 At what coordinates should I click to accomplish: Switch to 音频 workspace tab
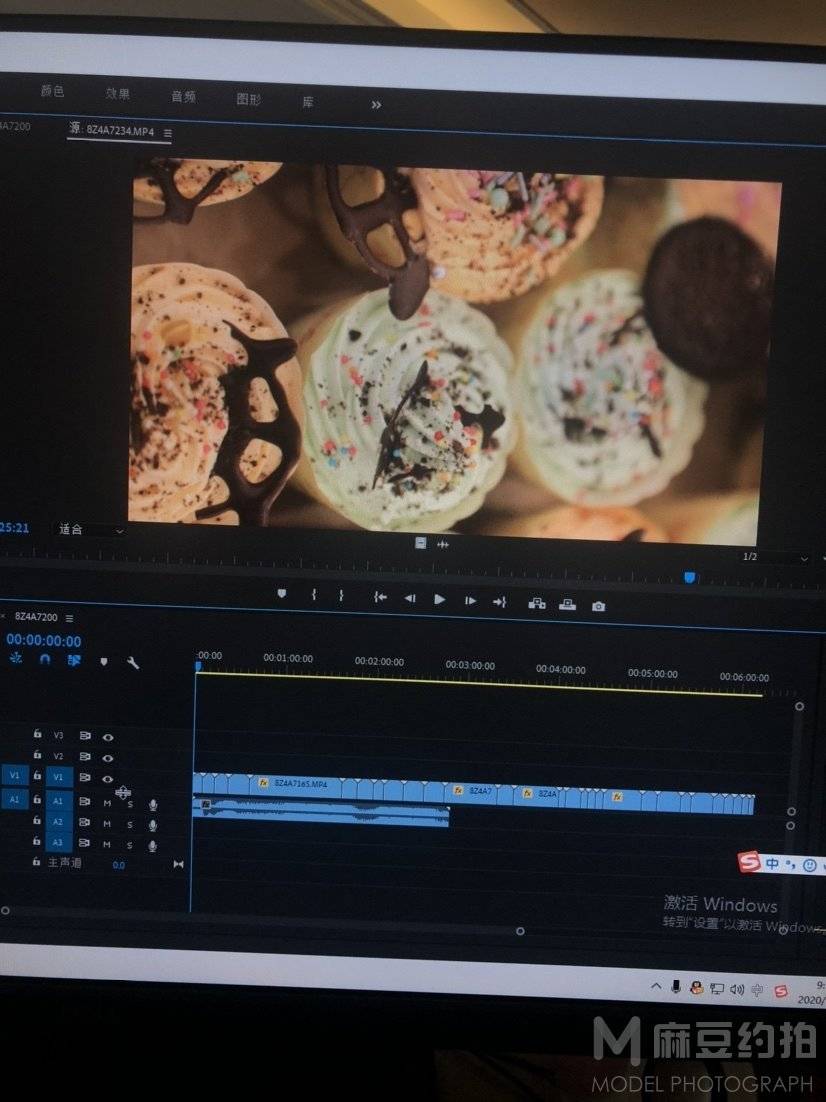coord(183,96)
